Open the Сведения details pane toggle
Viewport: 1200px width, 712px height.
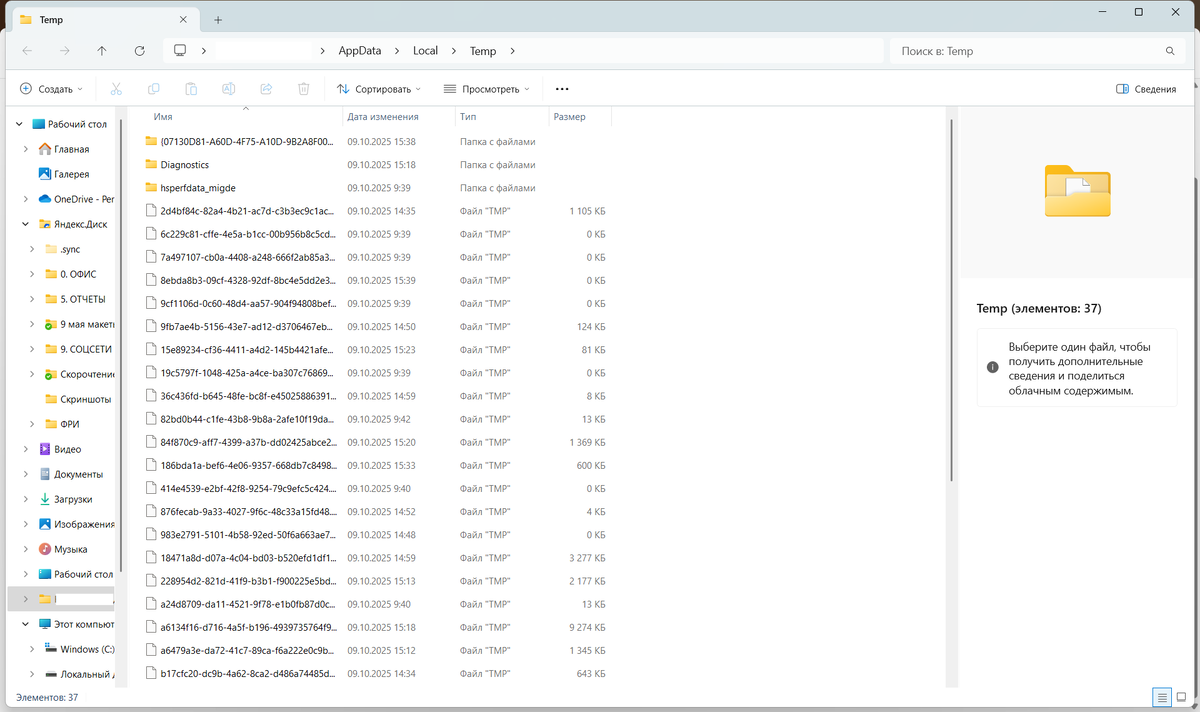pyautogui.click(x=1146, y=89)
